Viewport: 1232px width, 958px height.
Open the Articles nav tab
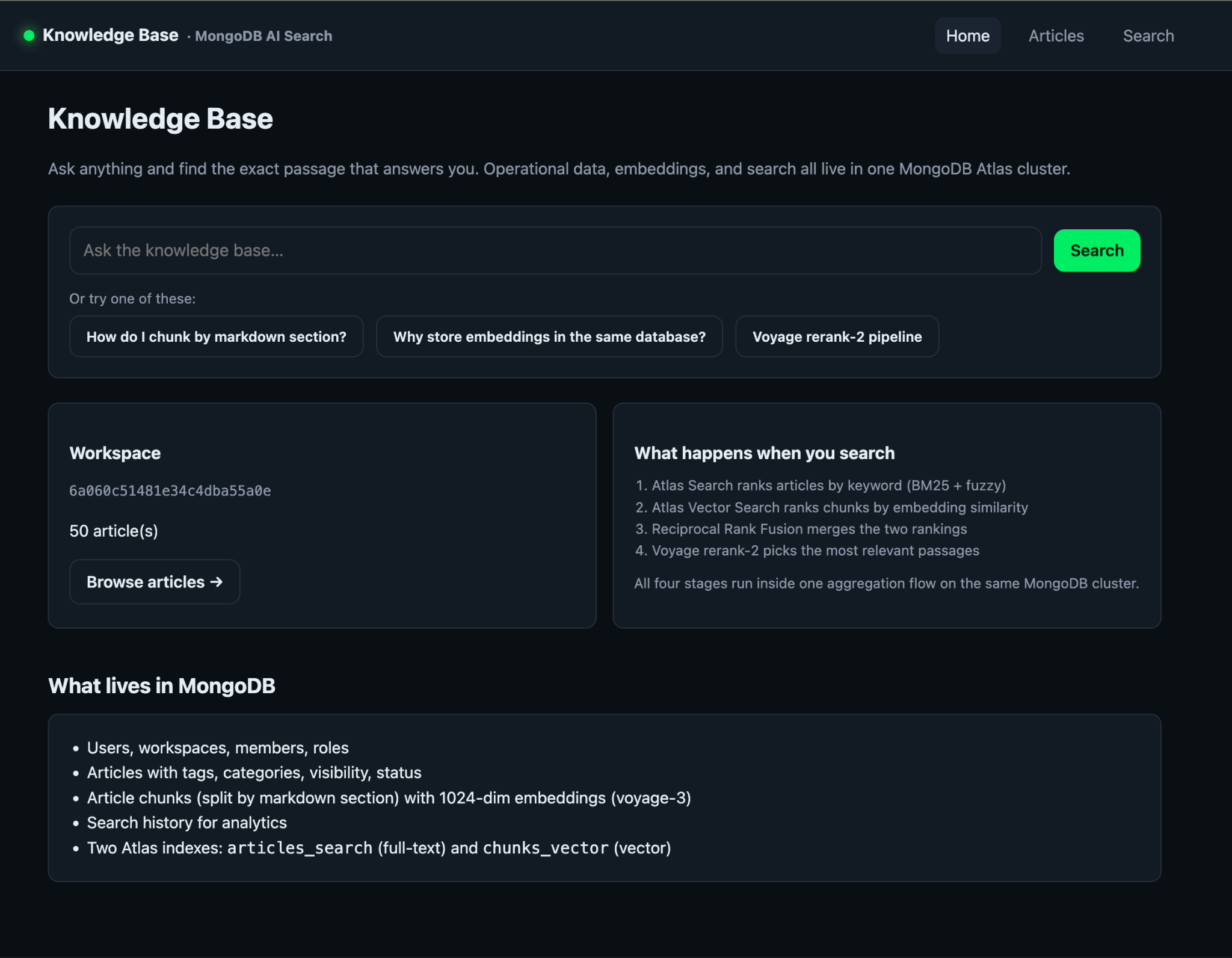click(x=1056, y=36)
